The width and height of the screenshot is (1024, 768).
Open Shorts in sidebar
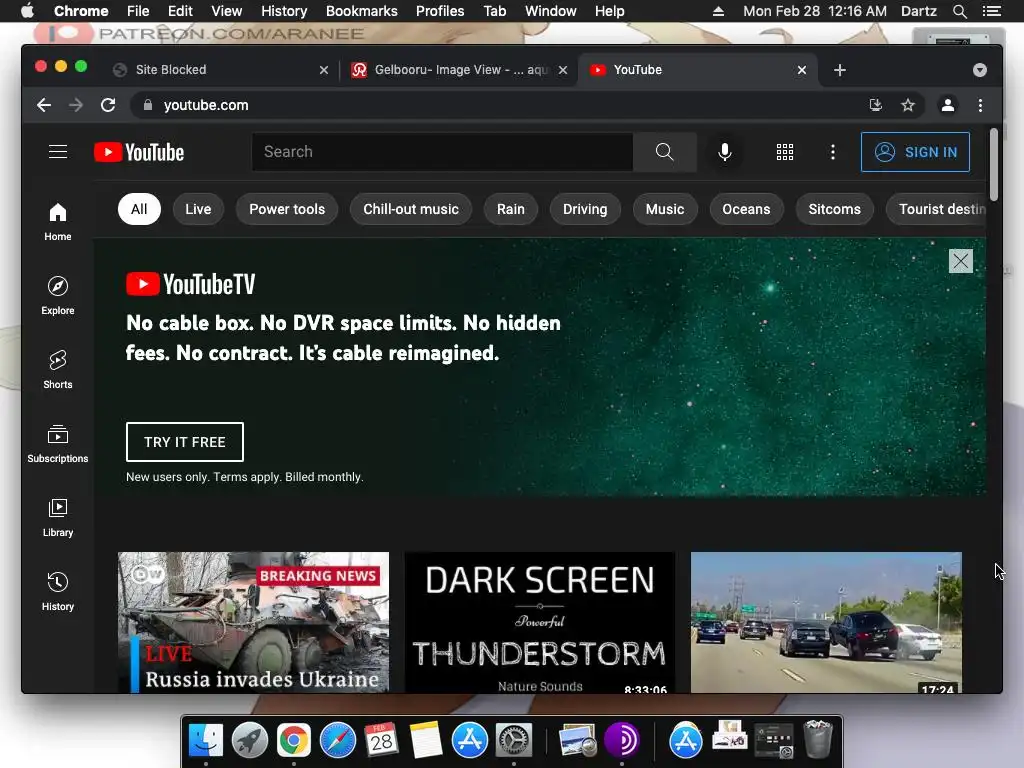(x=57, y=370)
